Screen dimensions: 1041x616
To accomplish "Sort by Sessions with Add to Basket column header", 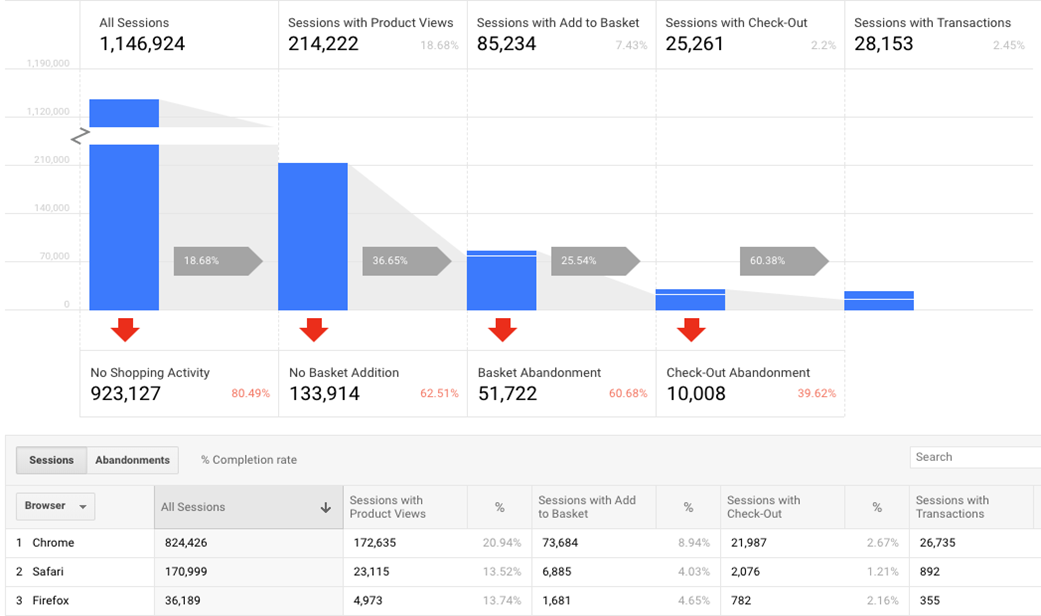I will click(x=594, y=507).
